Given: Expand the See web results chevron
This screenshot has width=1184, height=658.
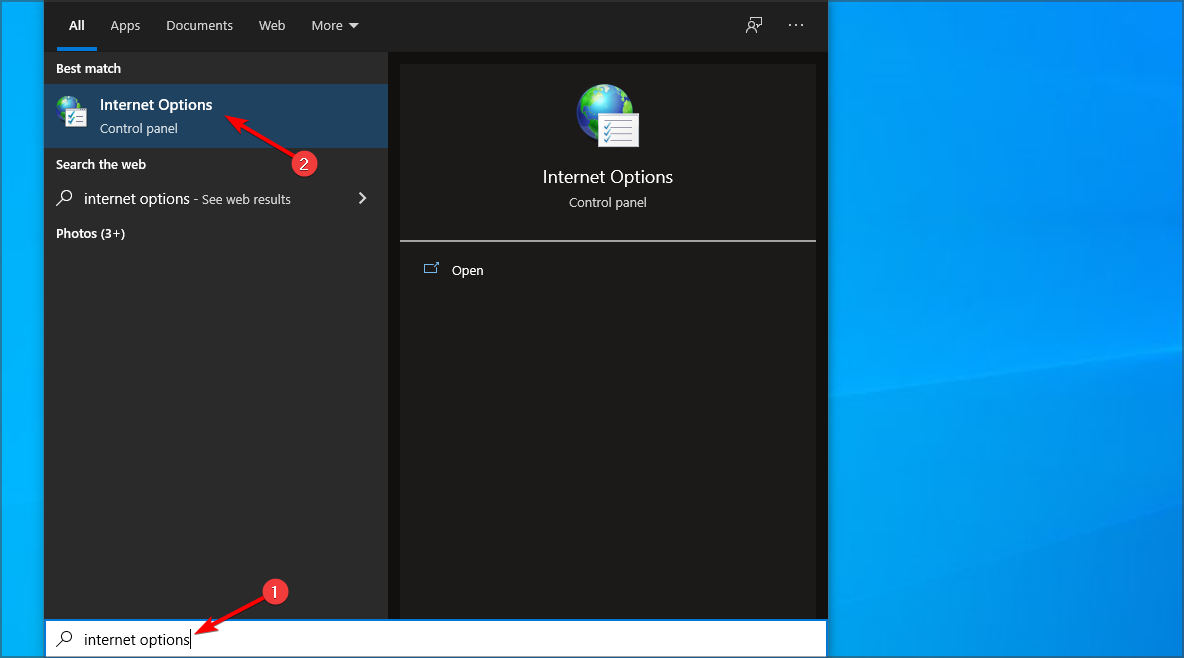Looking at the screenshot, I should pyautogui.click(x=362, y=198).
